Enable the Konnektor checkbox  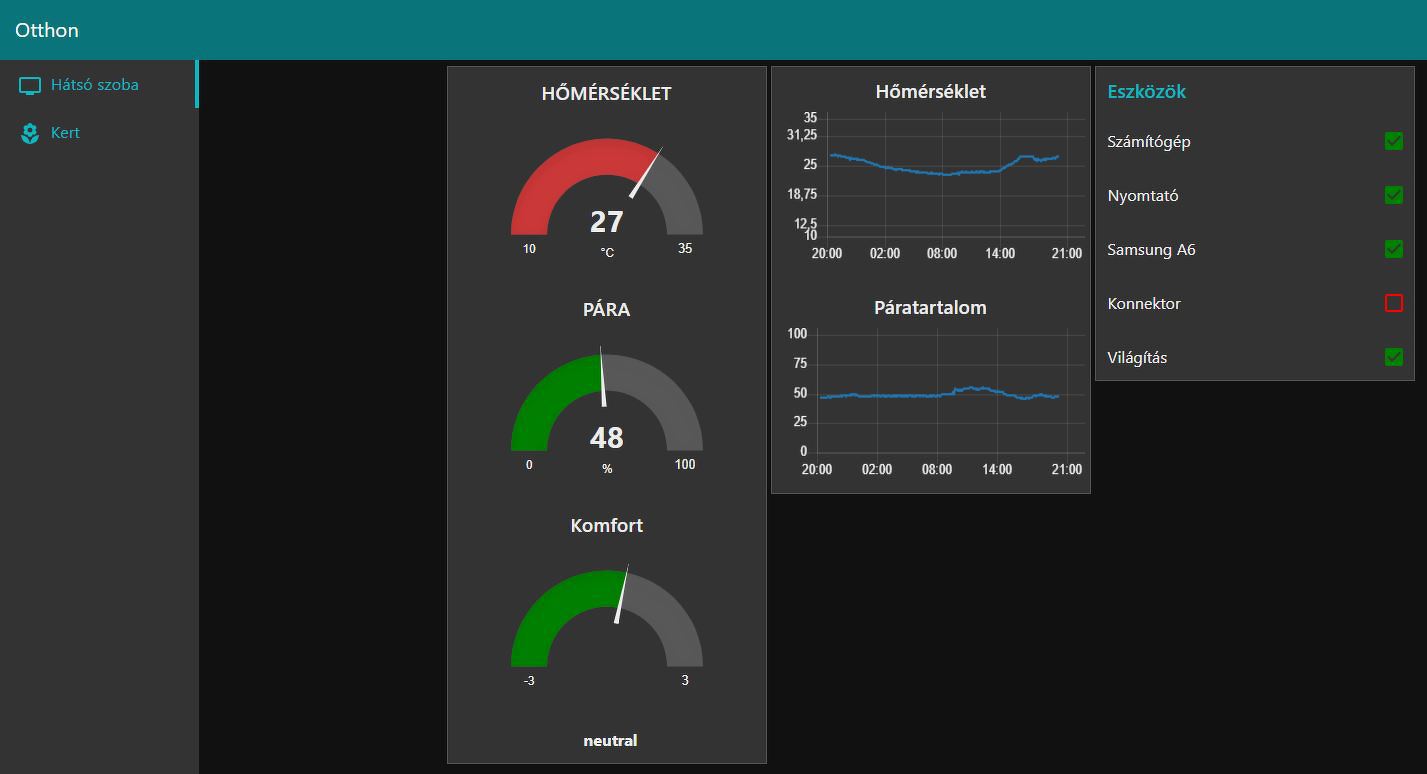click(1393, 303)
